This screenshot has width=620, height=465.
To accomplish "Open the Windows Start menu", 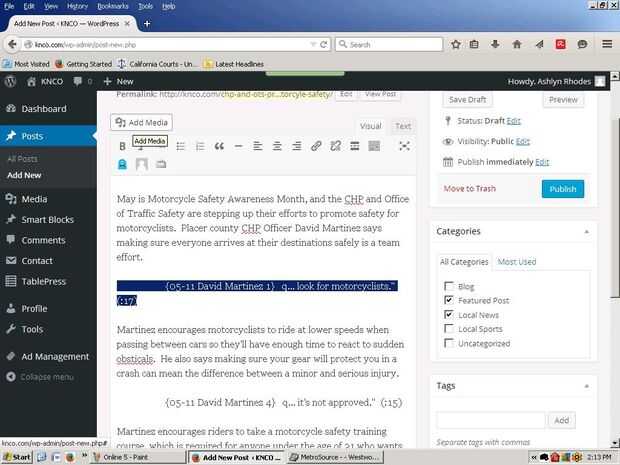I will click(17, 457).
